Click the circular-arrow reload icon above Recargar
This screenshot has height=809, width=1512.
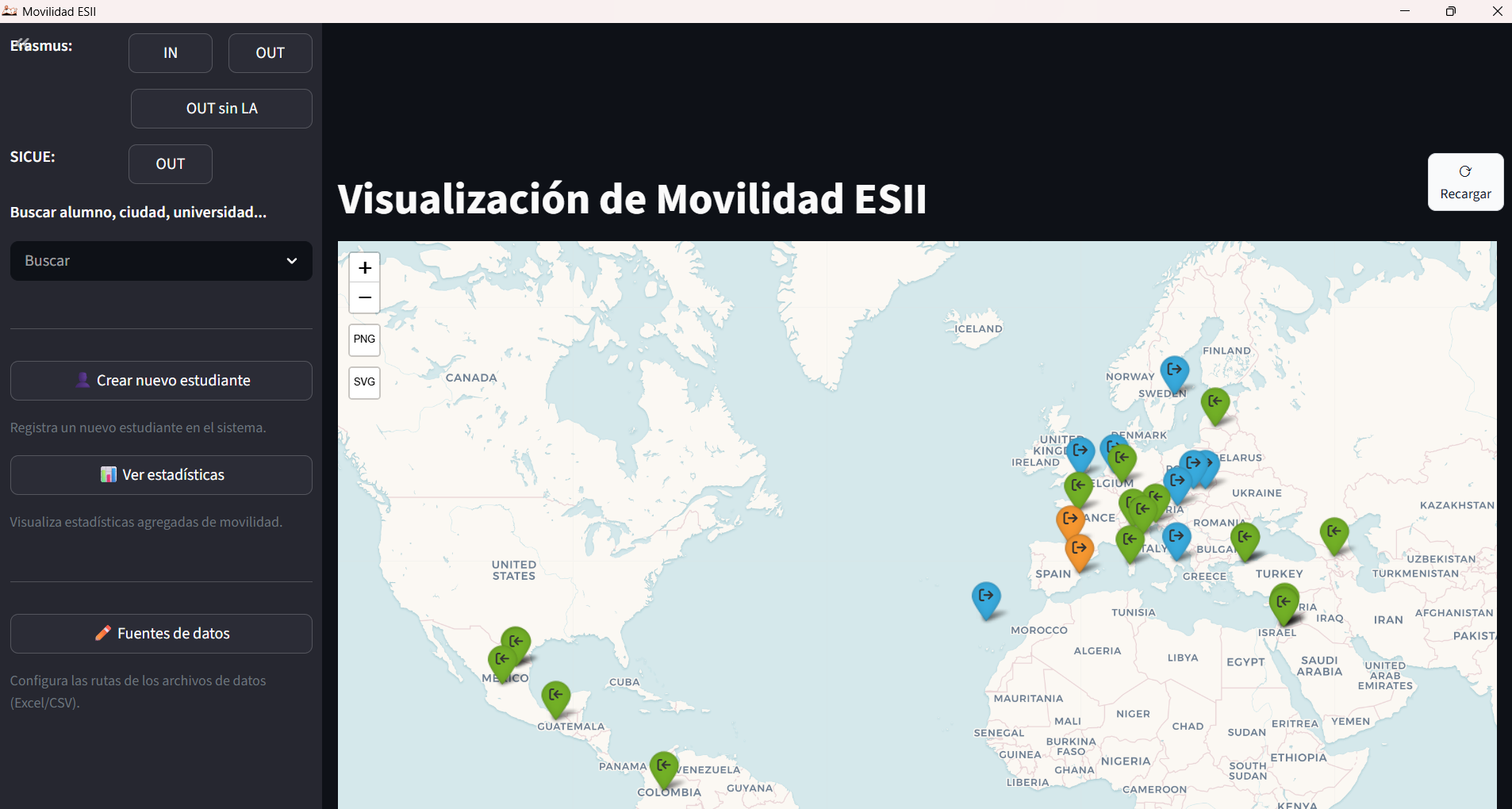click(1465, 171)
